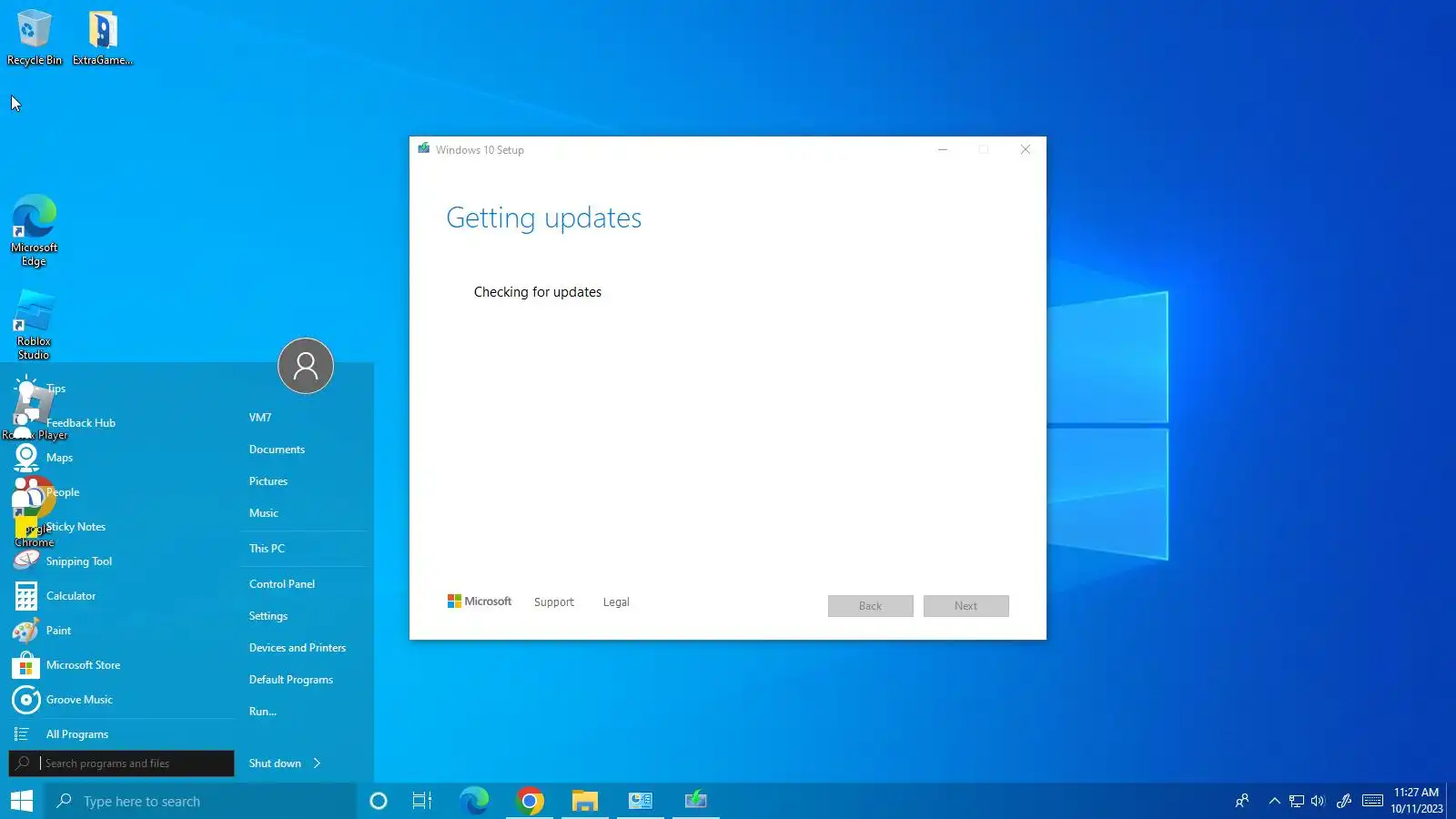Click the user account avatar picture
Image resolution: width=1456 pixels, height=819 pixels.
click(306, 366)
